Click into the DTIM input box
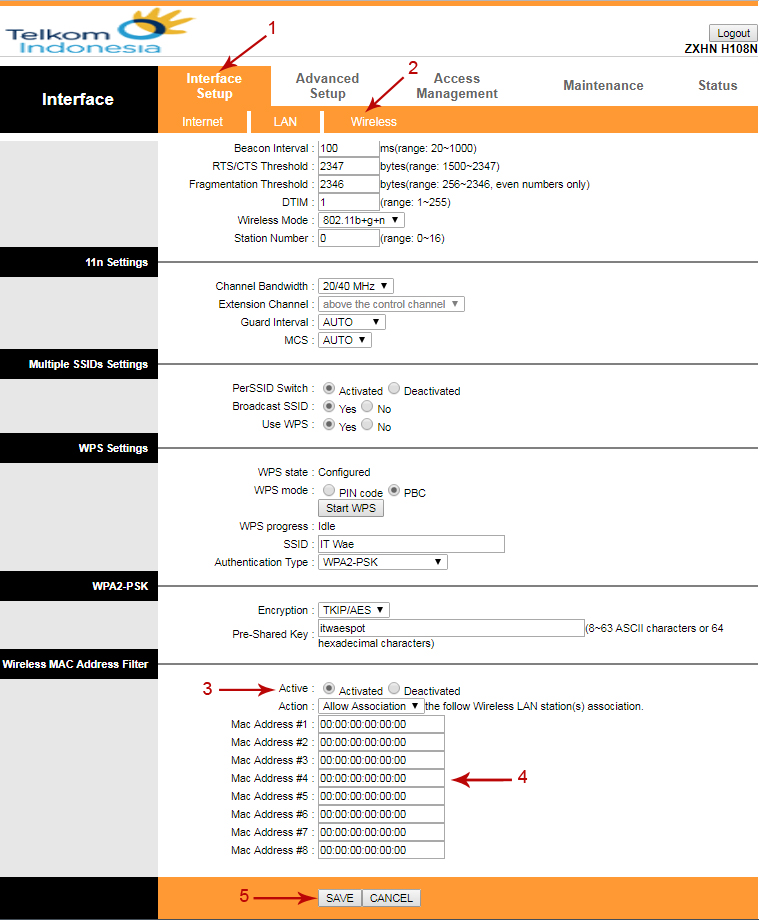Image resolution: width=759 pixels, height=920 pixels. click(348, 202)
